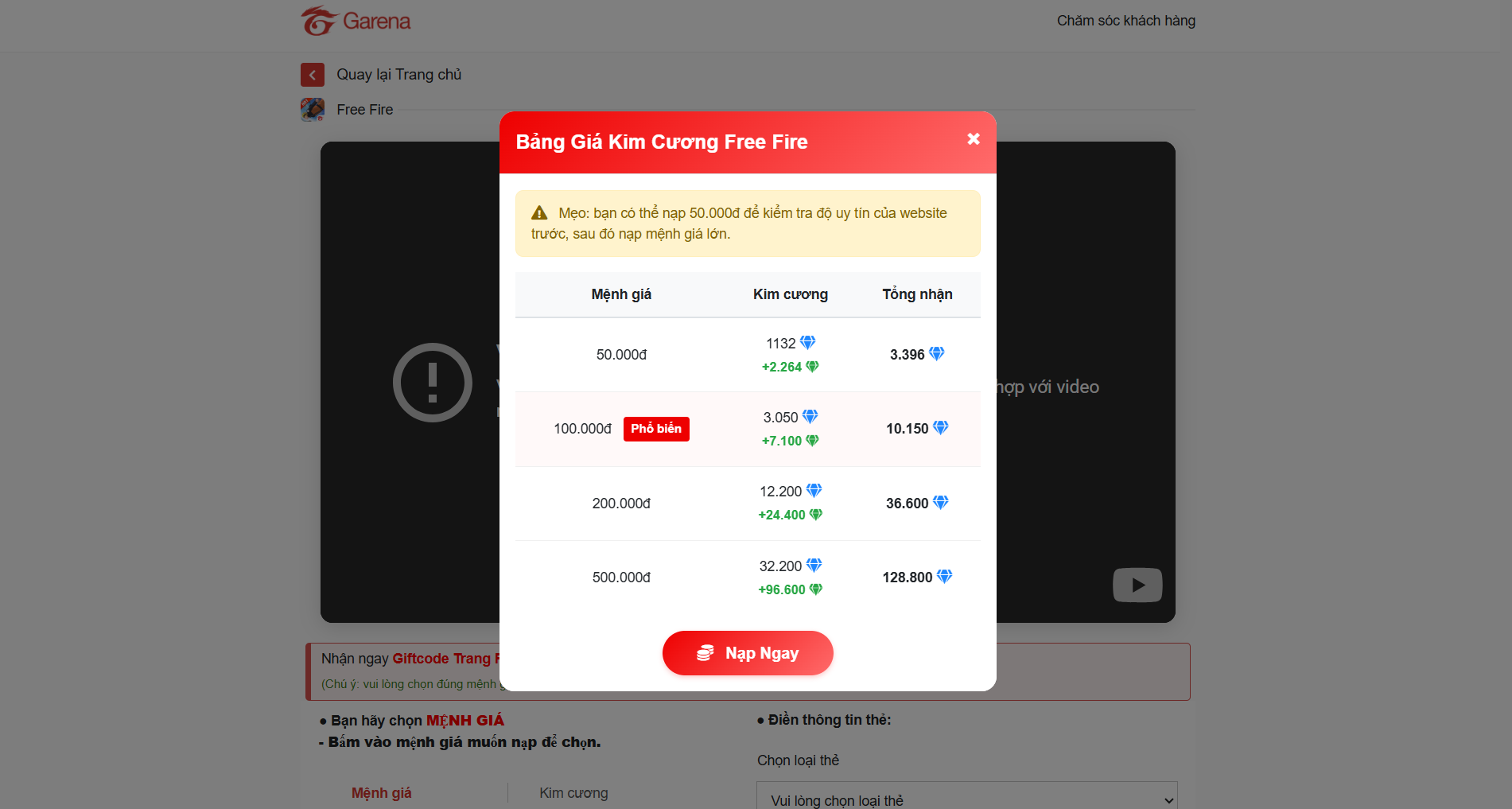Click the total value 128.800

point(908,578)
